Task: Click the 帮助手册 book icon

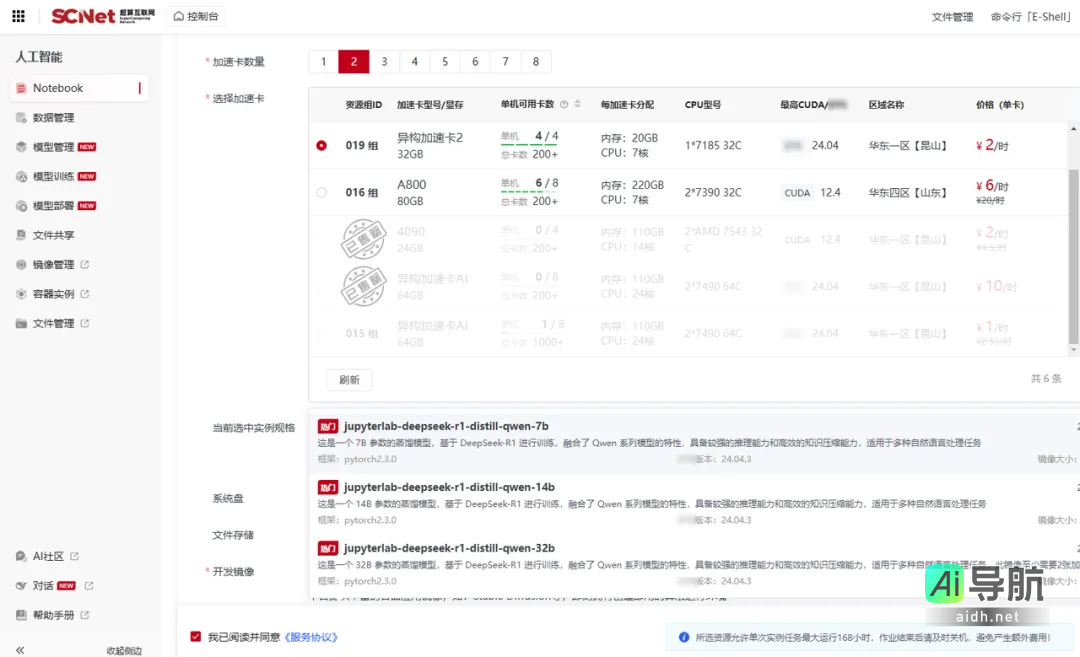Action: [x=21, y=615]
